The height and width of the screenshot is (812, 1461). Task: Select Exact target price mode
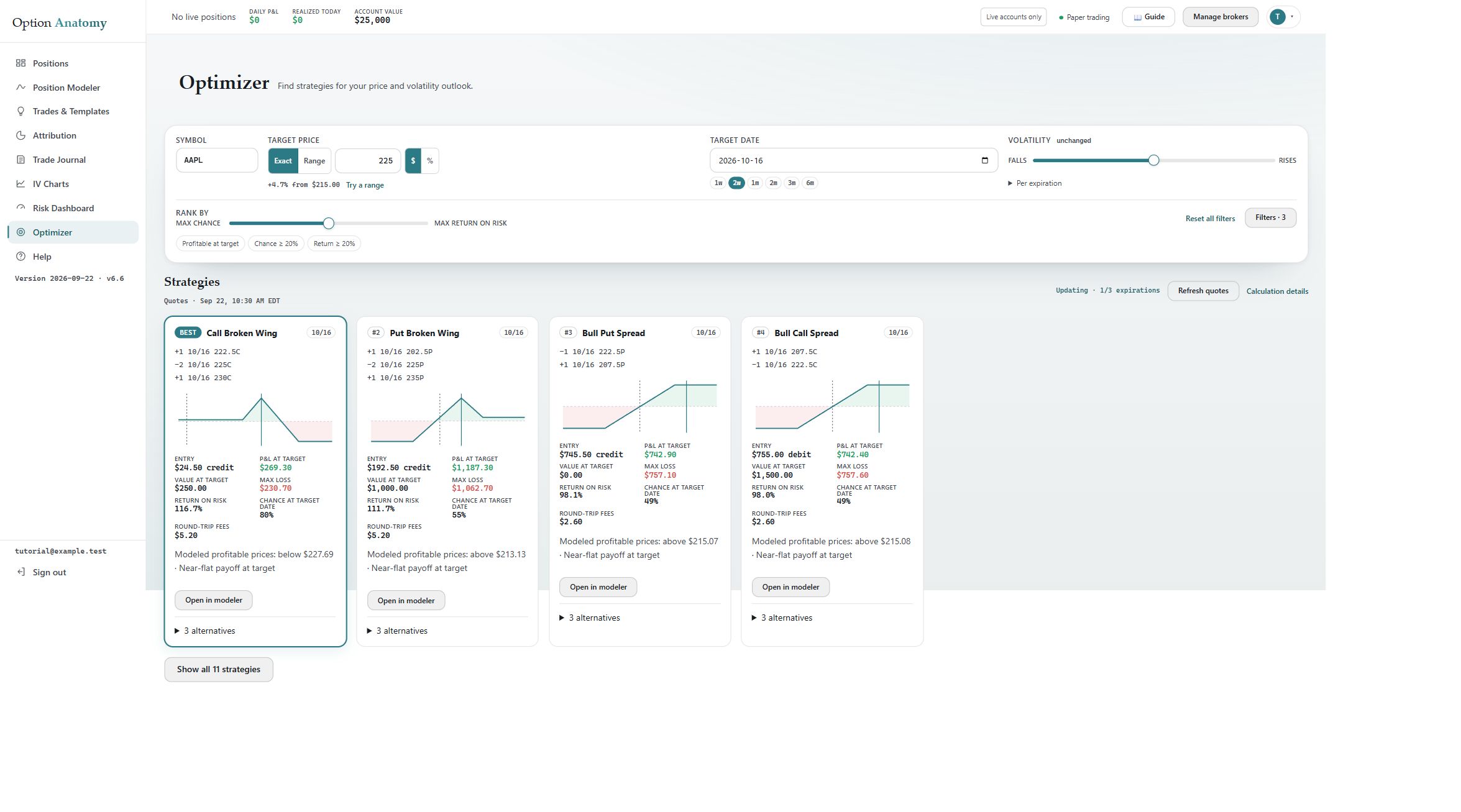click(283, 161)
